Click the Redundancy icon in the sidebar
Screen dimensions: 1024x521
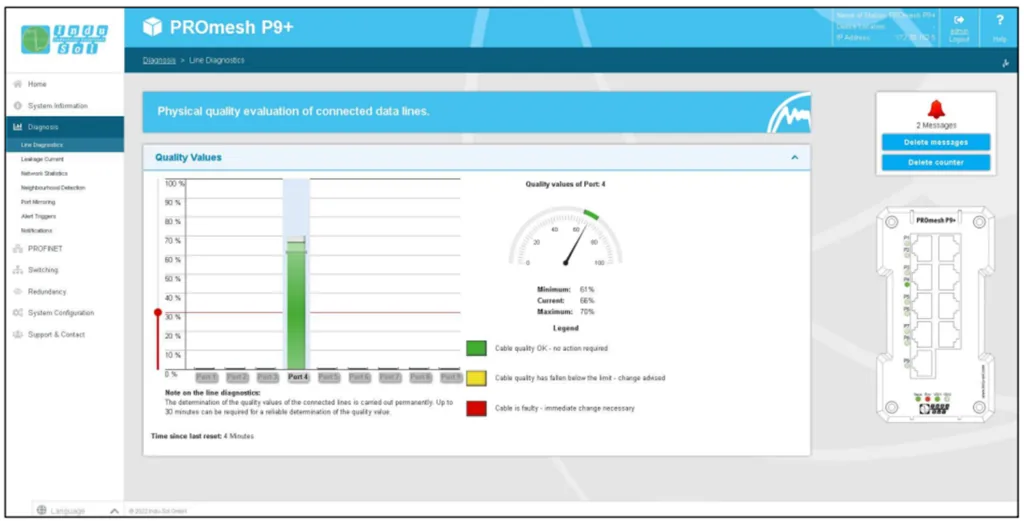(x=18, y=292)
